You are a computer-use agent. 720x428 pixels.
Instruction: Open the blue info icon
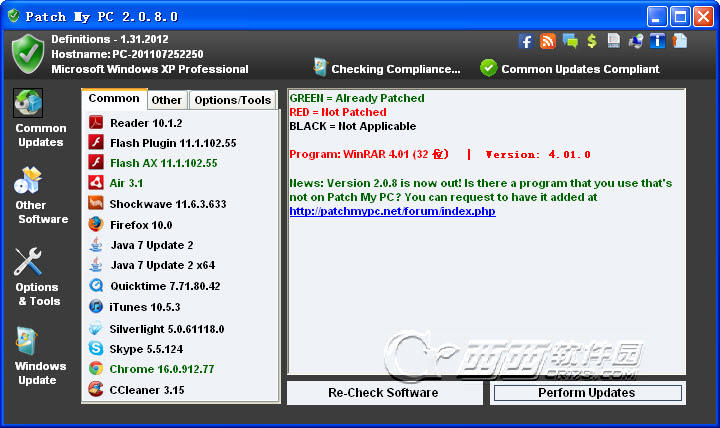click(x=658, y=41)
